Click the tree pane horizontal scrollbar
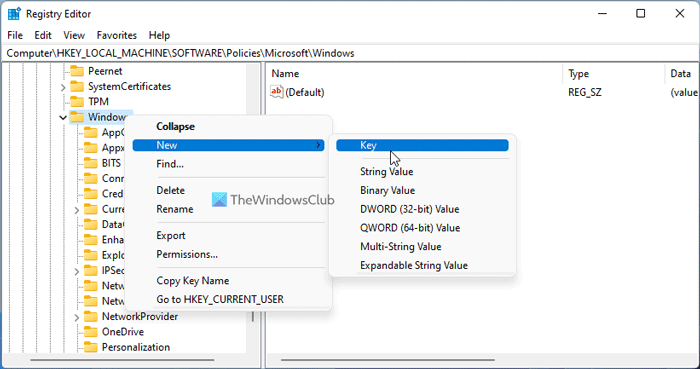The image size is (700, 369). click(122, 360)
